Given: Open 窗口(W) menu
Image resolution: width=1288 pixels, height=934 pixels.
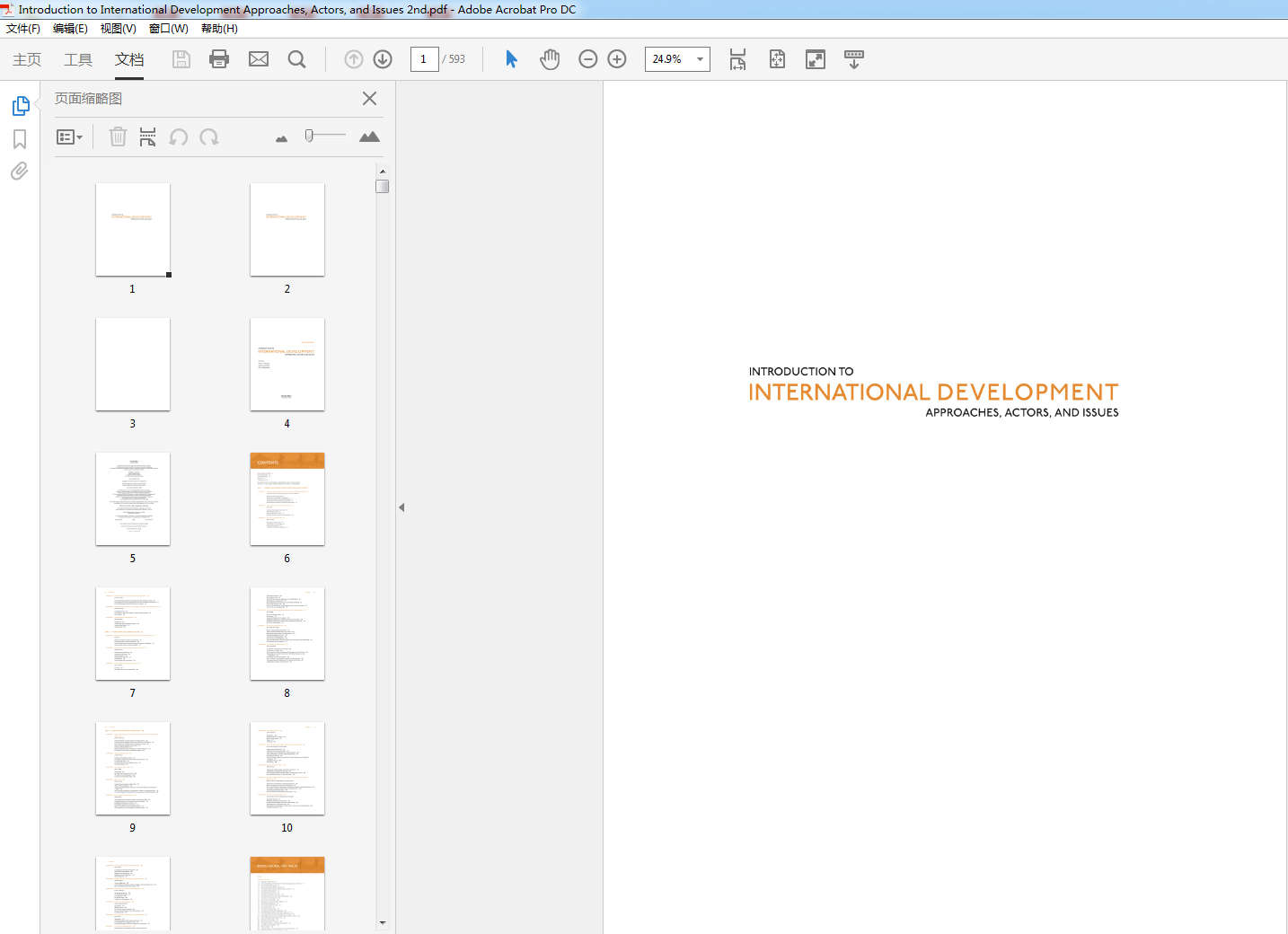Looking at the screenshot, I should click(x=169, y=29).
